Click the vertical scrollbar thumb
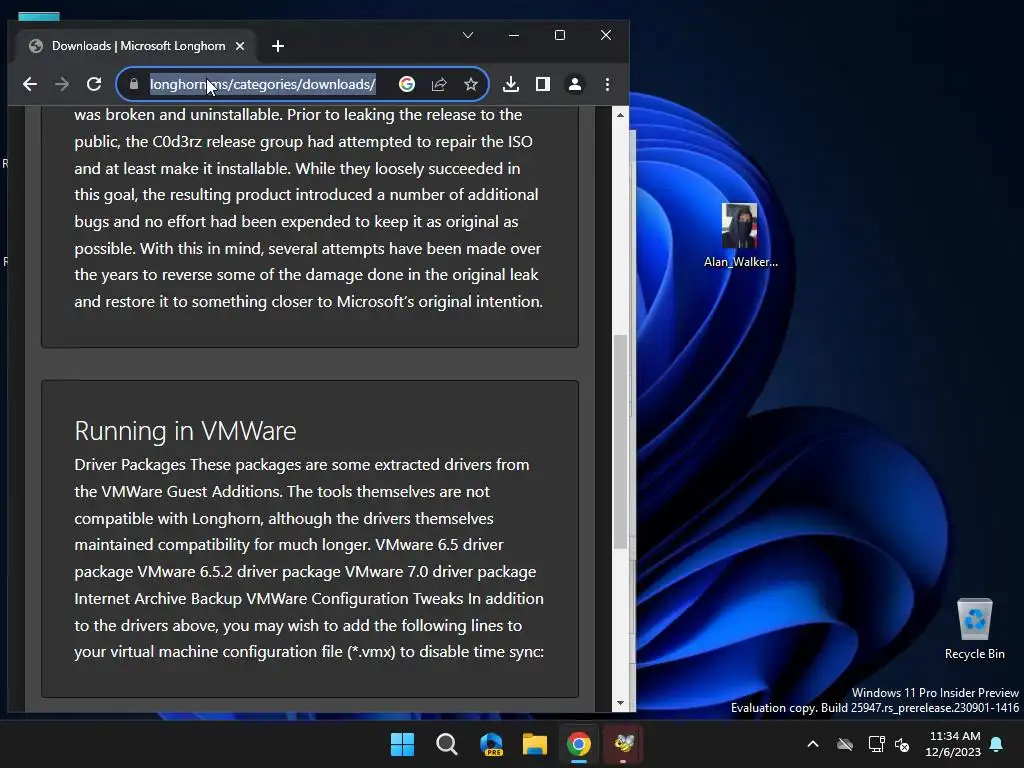 coord(620,441)
